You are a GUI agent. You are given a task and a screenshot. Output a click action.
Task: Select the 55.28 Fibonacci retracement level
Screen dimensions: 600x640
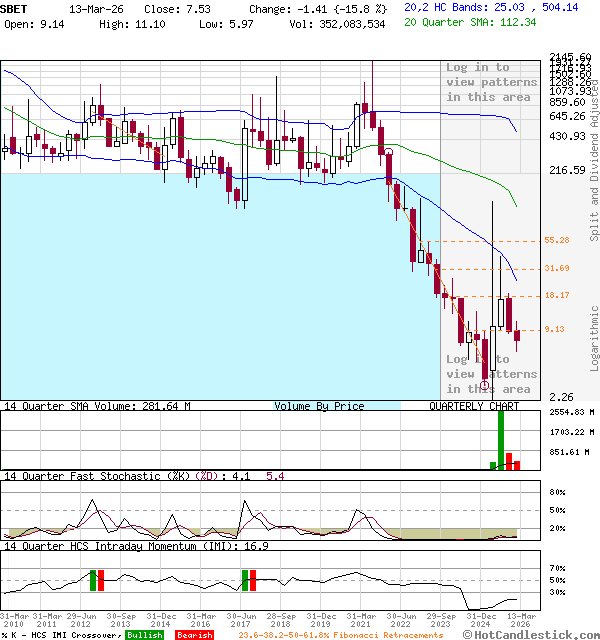pyautogui.click(x=556, y=241)
